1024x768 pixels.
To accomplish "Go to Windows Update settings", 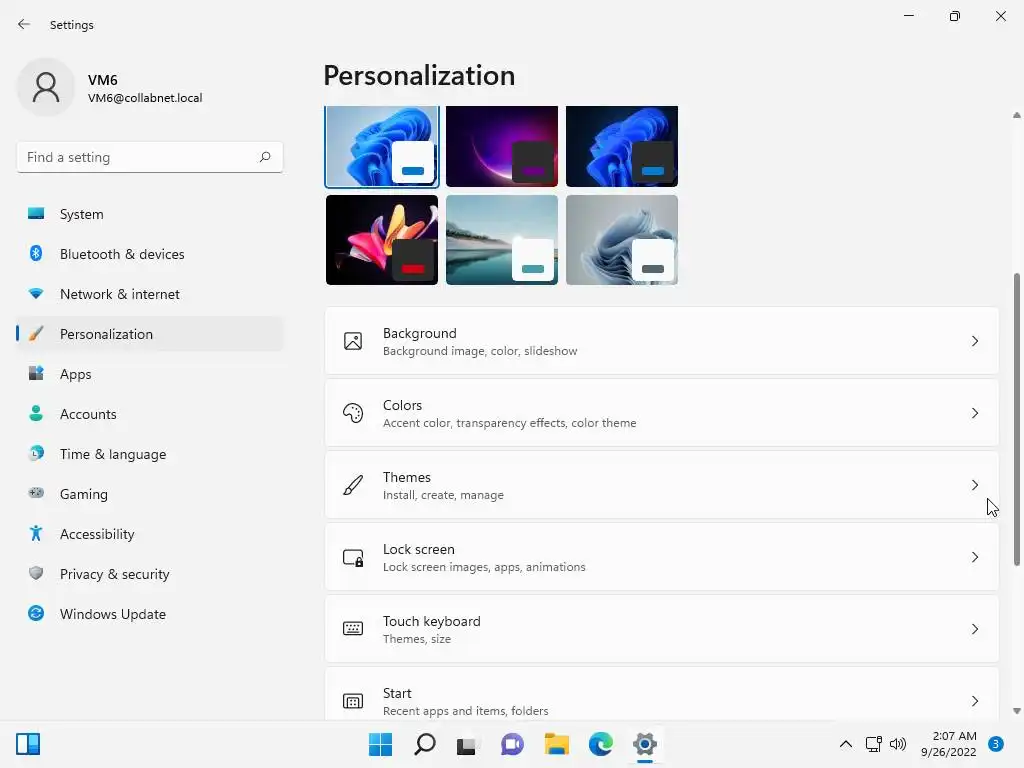I will [150, 613].
